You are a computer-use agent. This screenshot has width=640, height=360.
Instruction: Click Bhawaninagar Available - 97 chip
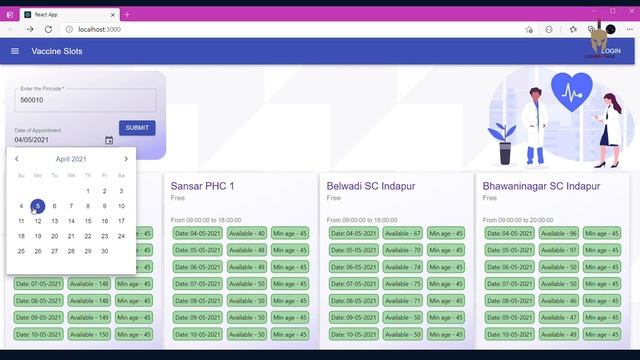[559, 250]
